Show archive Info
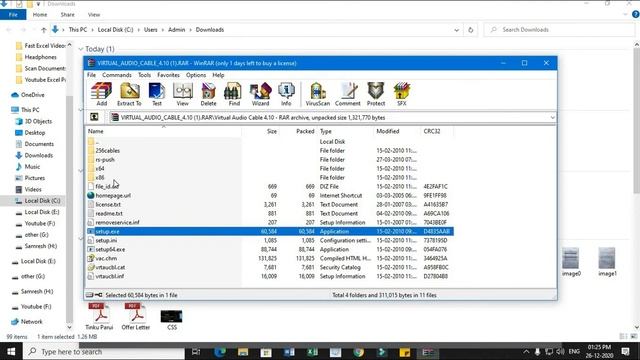 [x=286, y=94]
